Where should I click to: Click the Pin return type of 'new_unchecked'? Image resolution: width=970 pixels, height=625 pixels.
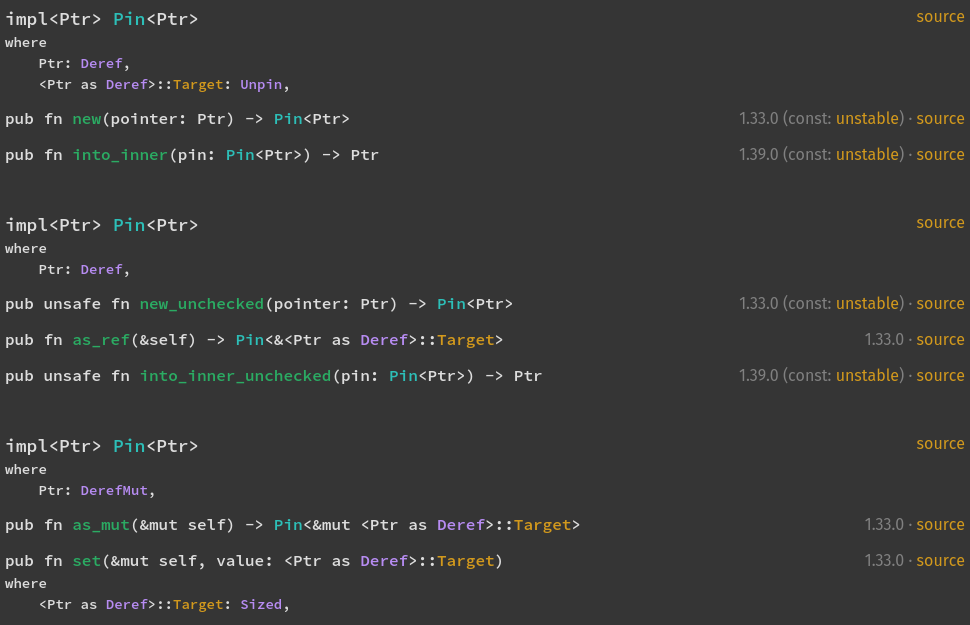453,304
